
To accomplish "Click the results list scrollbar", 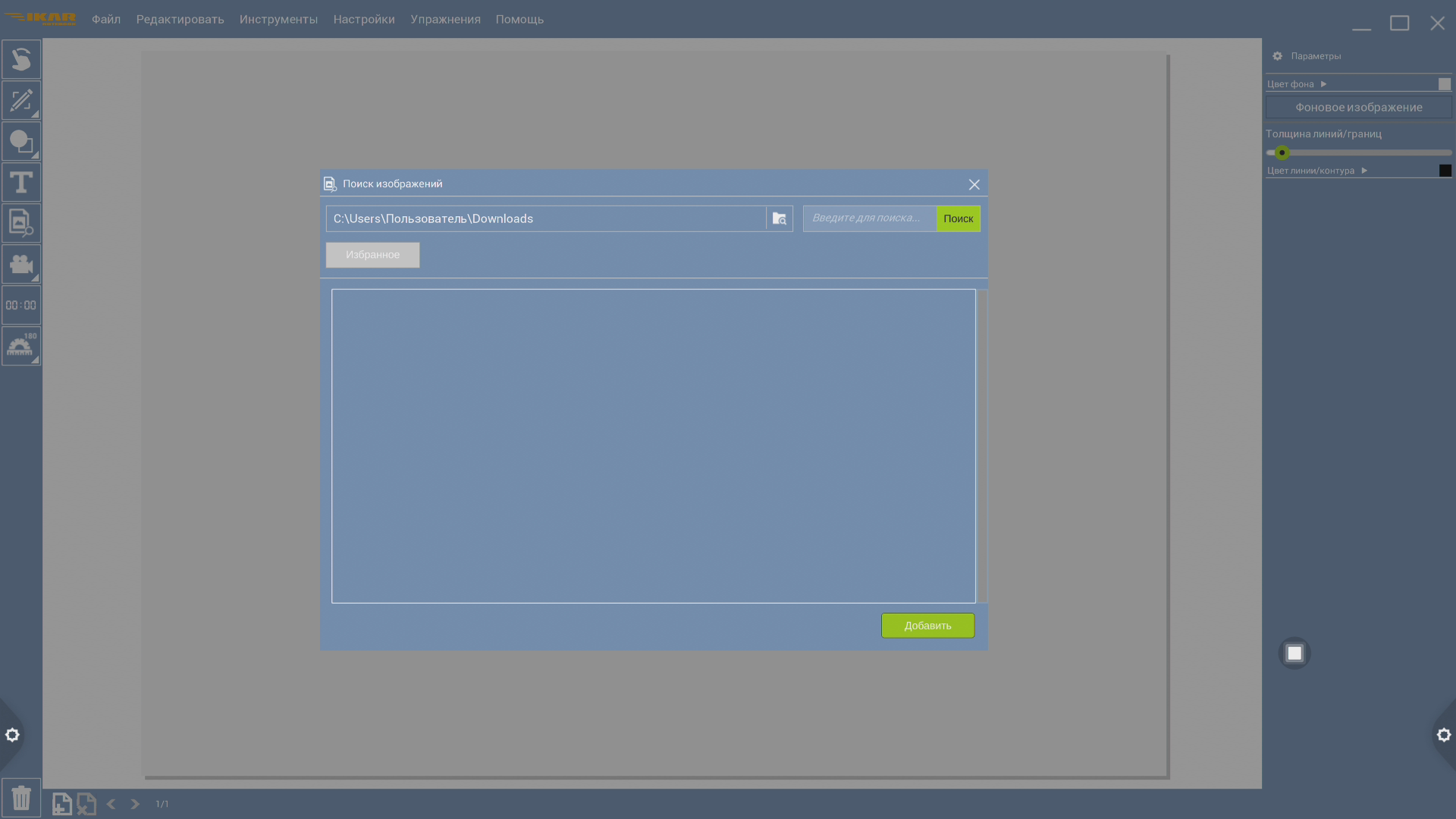I will [x=983, y=446].
